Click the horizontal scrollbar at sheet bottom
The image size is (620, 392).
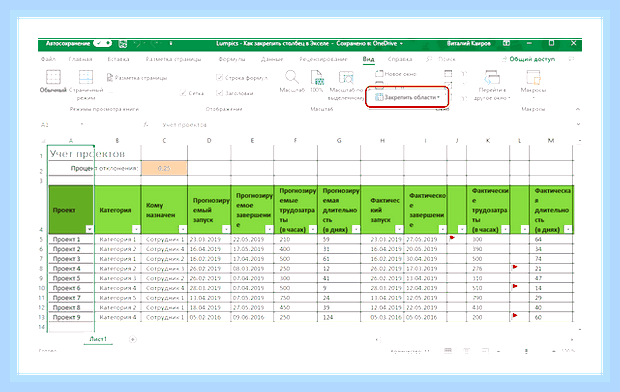pyautogui.click(x=474, y=339)
